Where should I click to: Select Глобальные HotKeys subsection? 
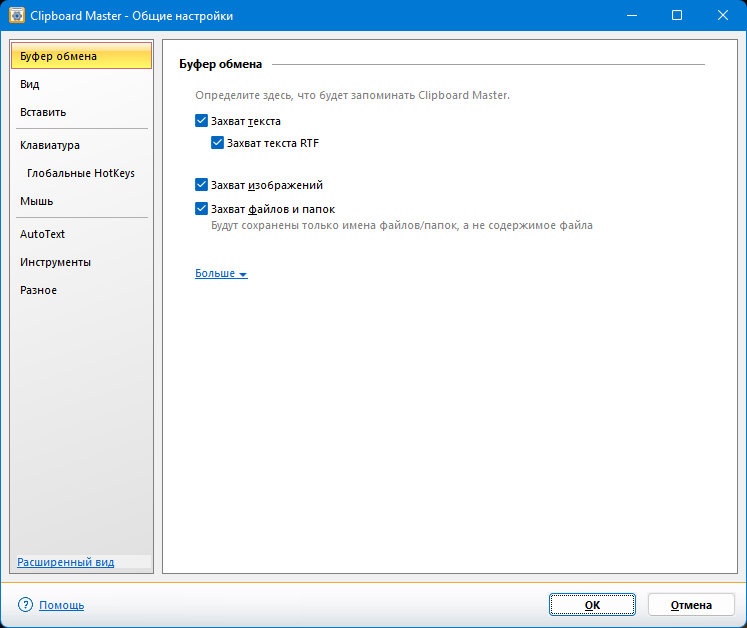tap(81, 173)
